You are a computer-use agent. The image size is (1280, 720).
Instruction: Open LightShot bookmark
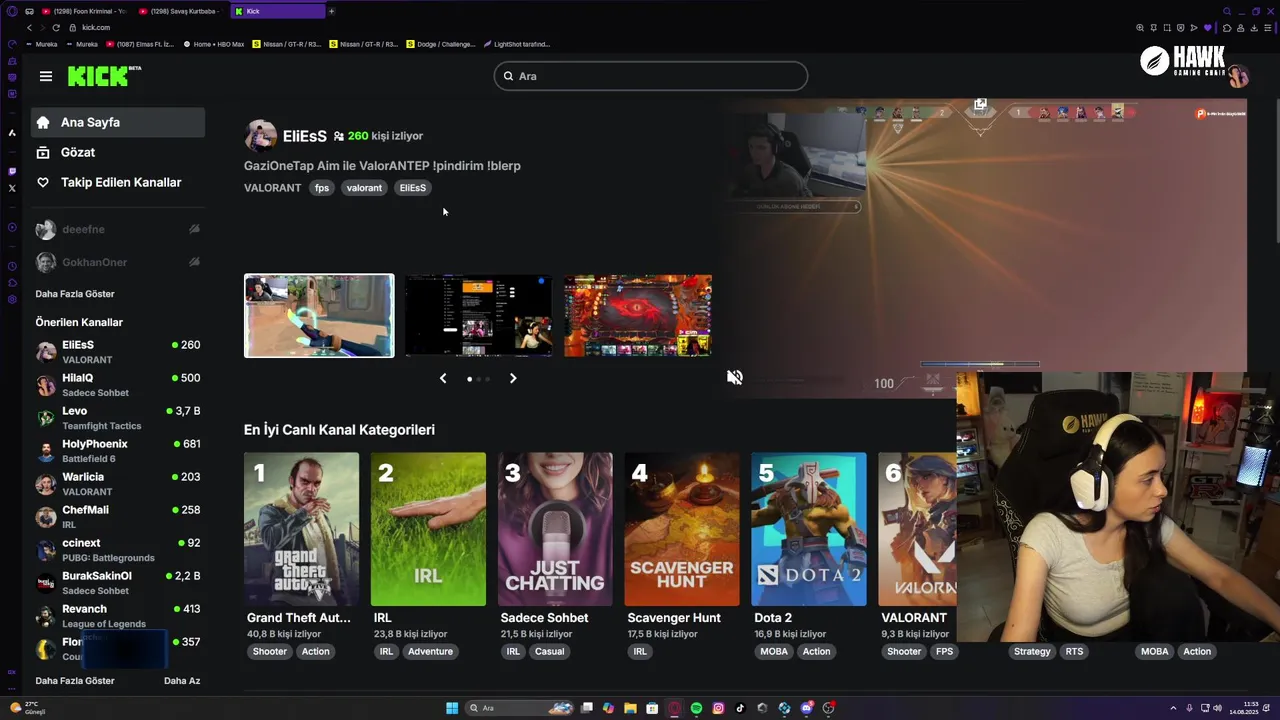516,44
